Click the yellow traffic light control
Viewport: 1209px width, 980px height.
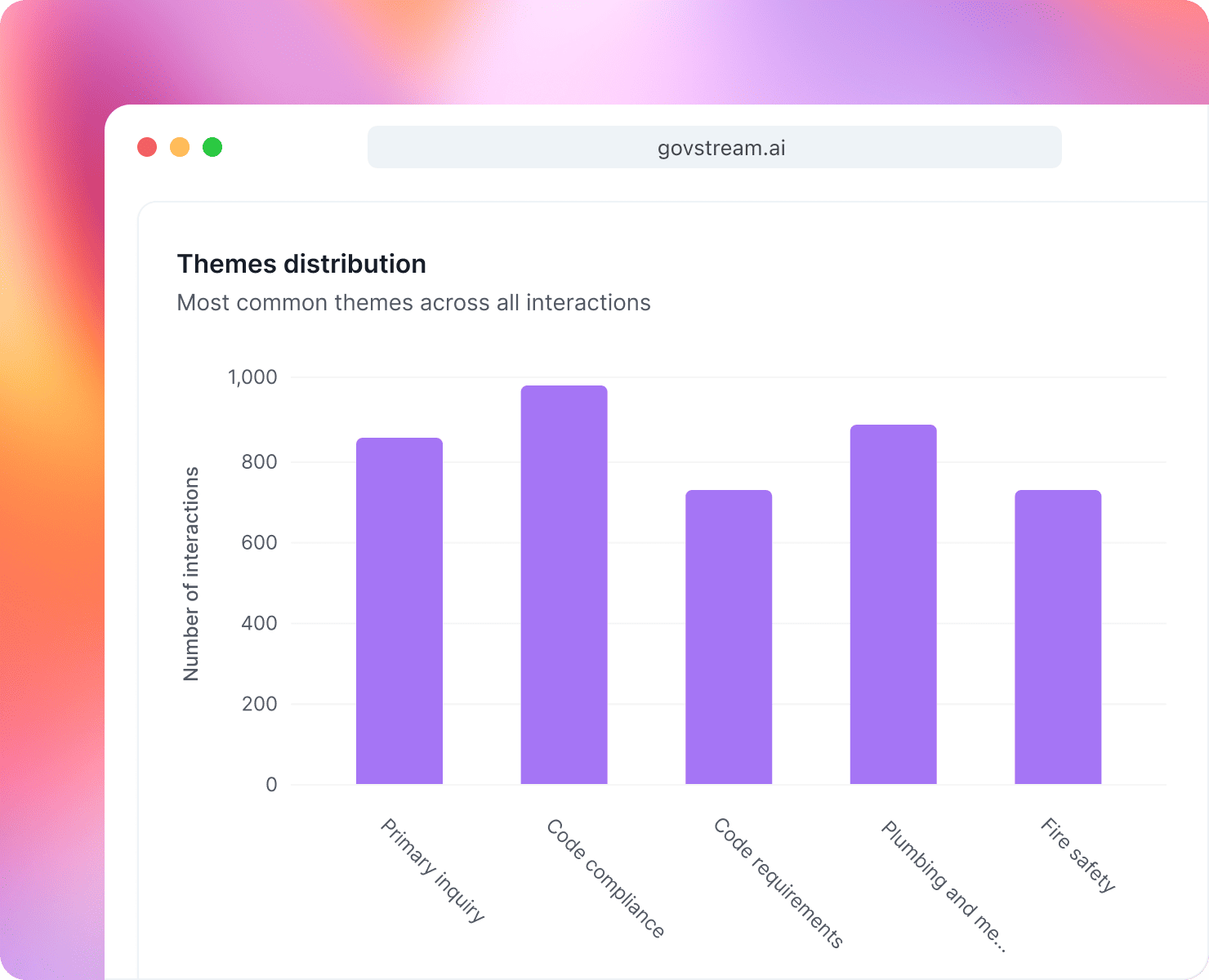tap(180, 147)
